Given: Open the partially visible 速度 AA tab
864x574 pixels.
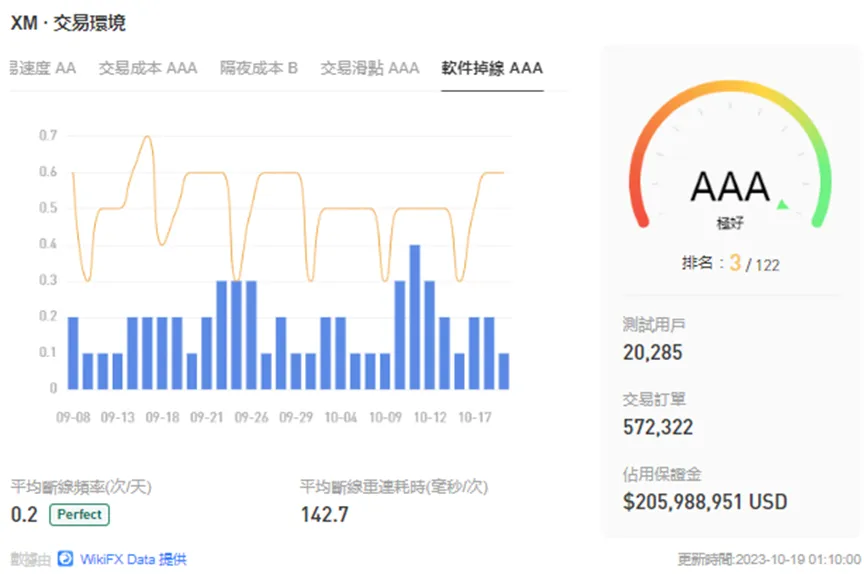Looking at the screenshot, I should point(43,68).
